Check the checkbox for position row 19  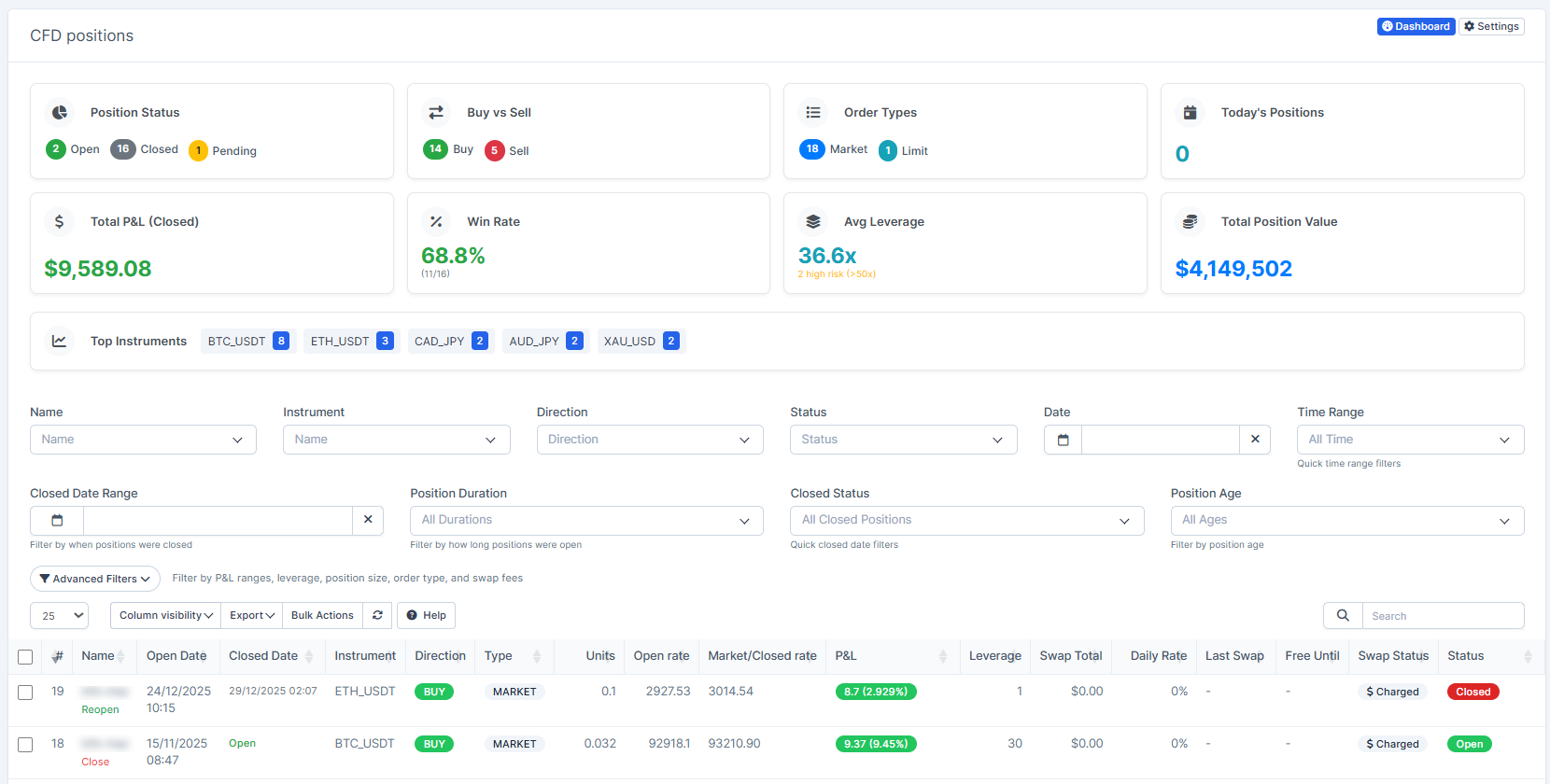point(25,693)
